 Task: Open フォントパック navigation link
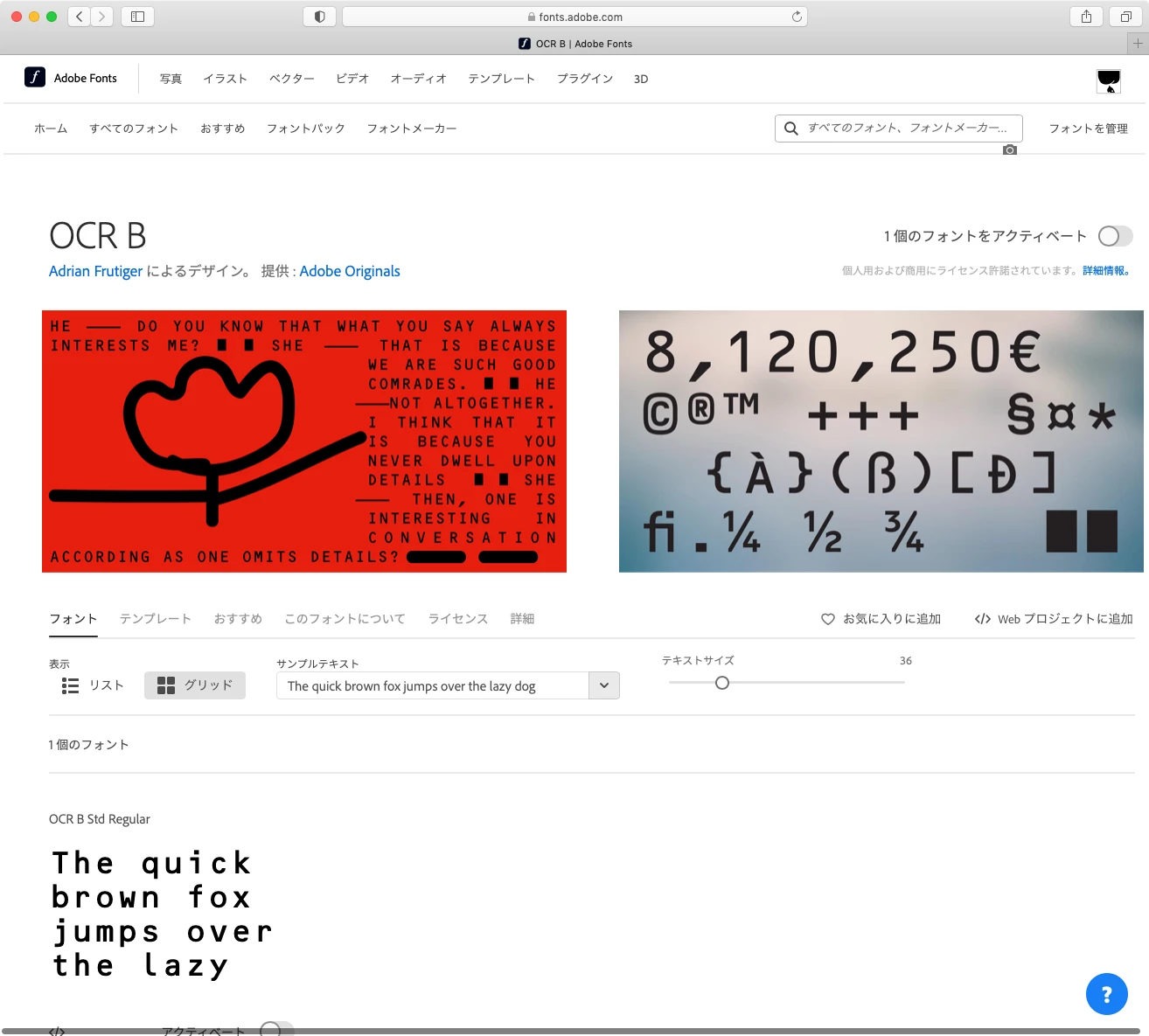[x=306, y=129]
